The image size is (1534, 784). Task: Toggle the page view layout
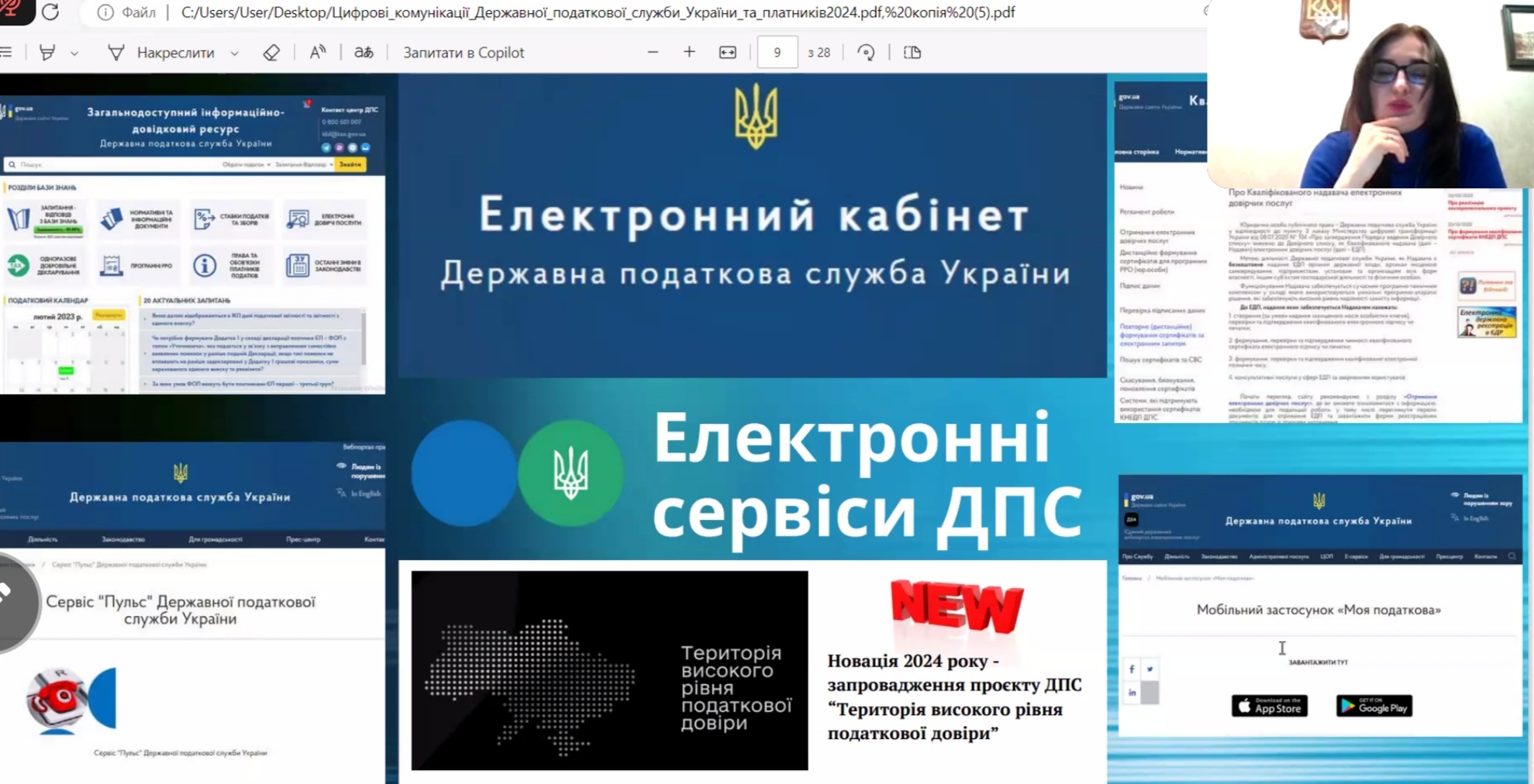912,53
